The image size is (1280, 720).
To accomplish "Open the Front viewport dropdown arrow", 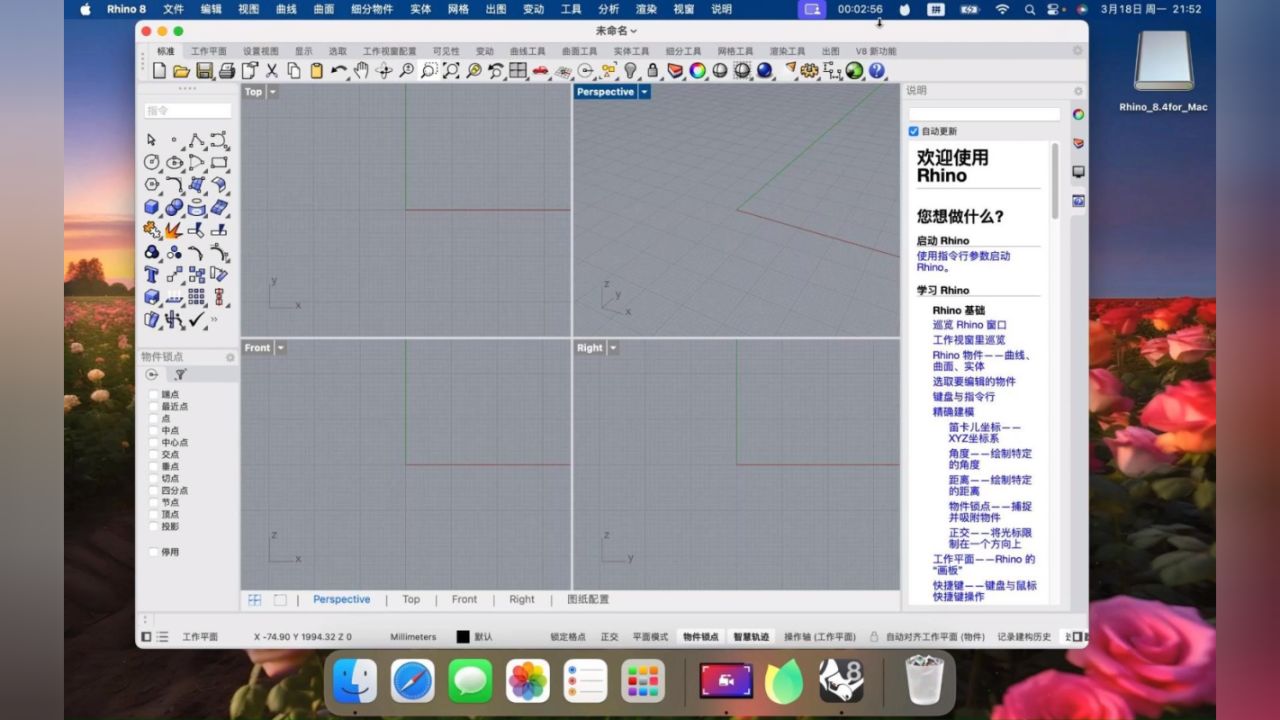I will point(281,348).
